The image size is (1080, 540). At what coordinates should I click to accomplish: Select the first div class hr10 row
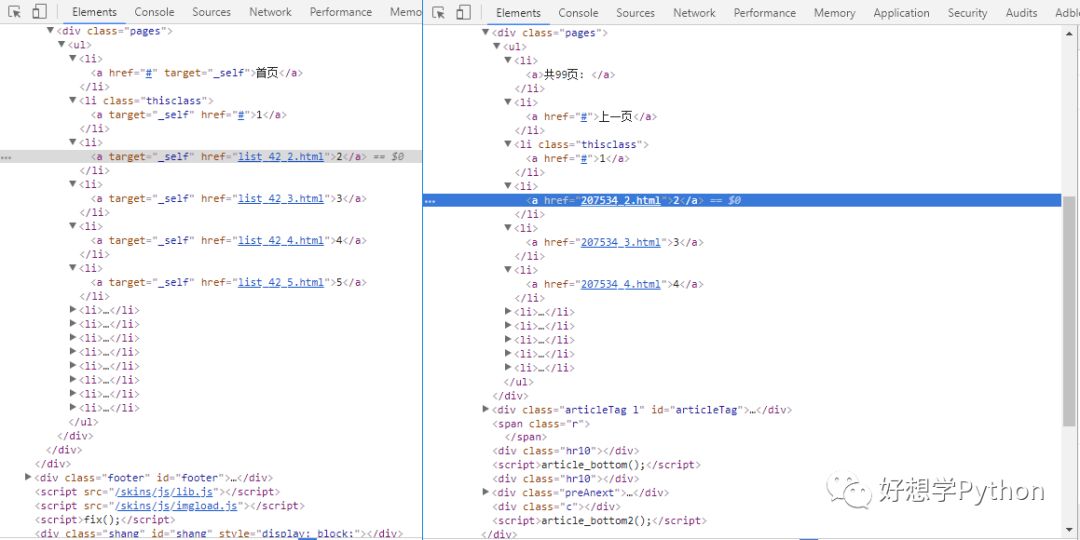(x=566, y=451)
